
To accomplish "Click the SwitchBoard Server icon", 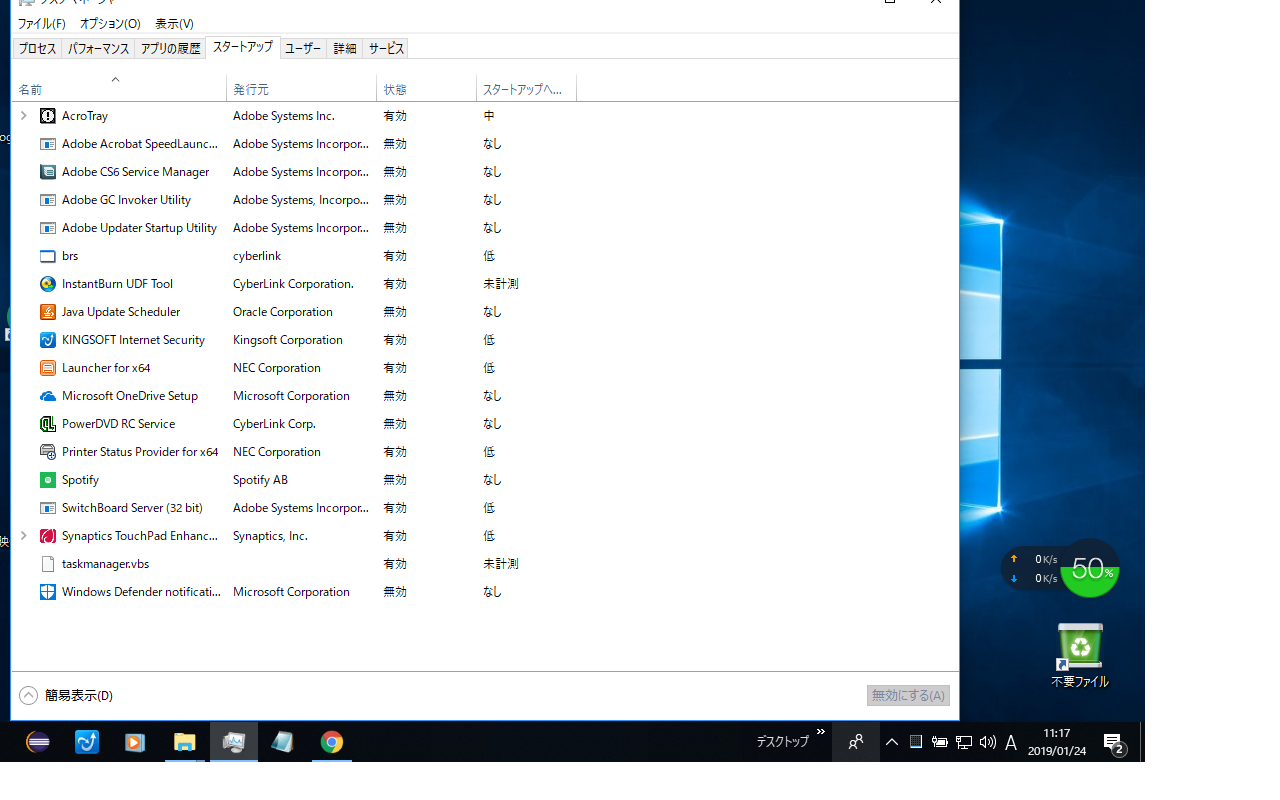I will pos(47,508).
